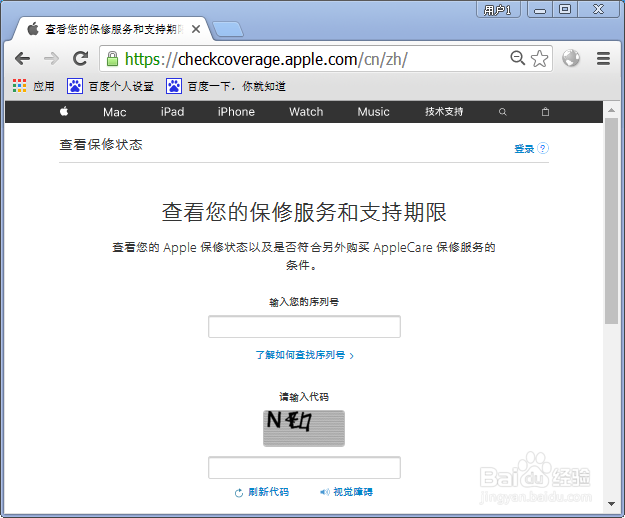
Task: Click the serial number input field
Action: pyautogui.click(x=304, y=327)
